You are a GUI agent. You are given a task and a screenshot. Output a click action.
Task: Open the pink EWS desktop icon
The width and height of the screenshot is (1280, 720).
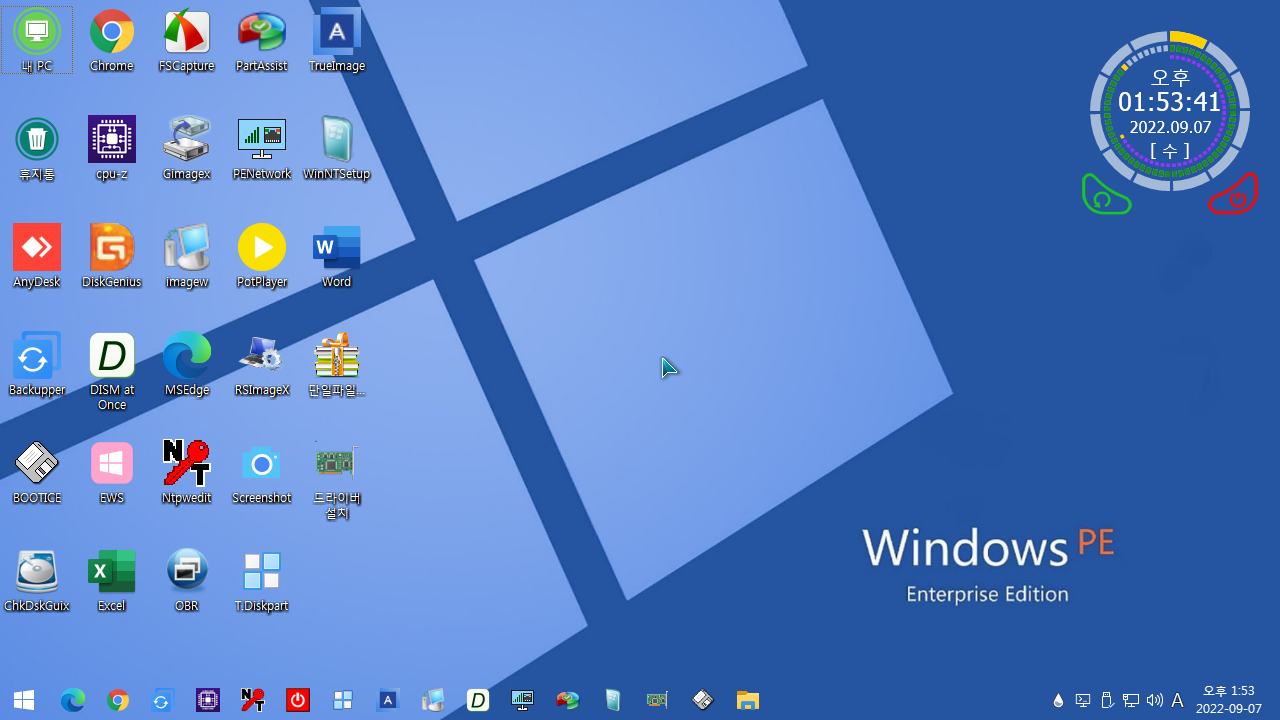pyautogui.click(x=112, y=472)
